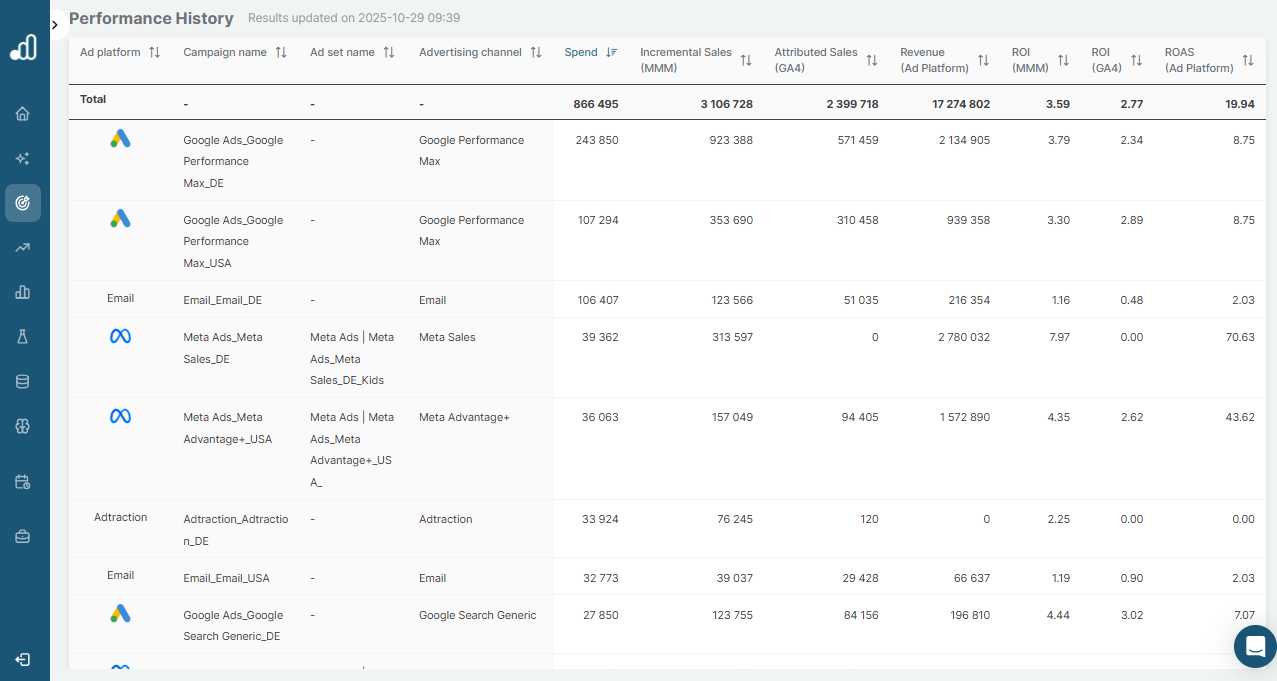Sort by Incremental Sales (MMM) column
The height and width of the screenshot is (681, 1277).
[746, 60]
